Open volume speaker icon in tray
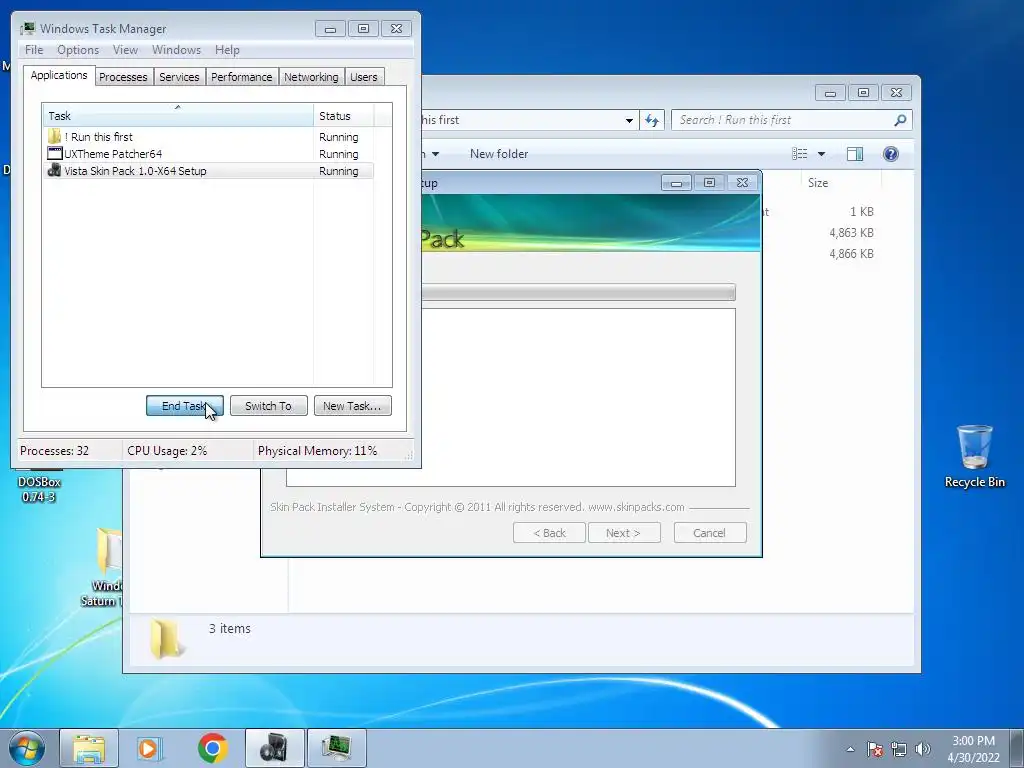 coord(923,749)
